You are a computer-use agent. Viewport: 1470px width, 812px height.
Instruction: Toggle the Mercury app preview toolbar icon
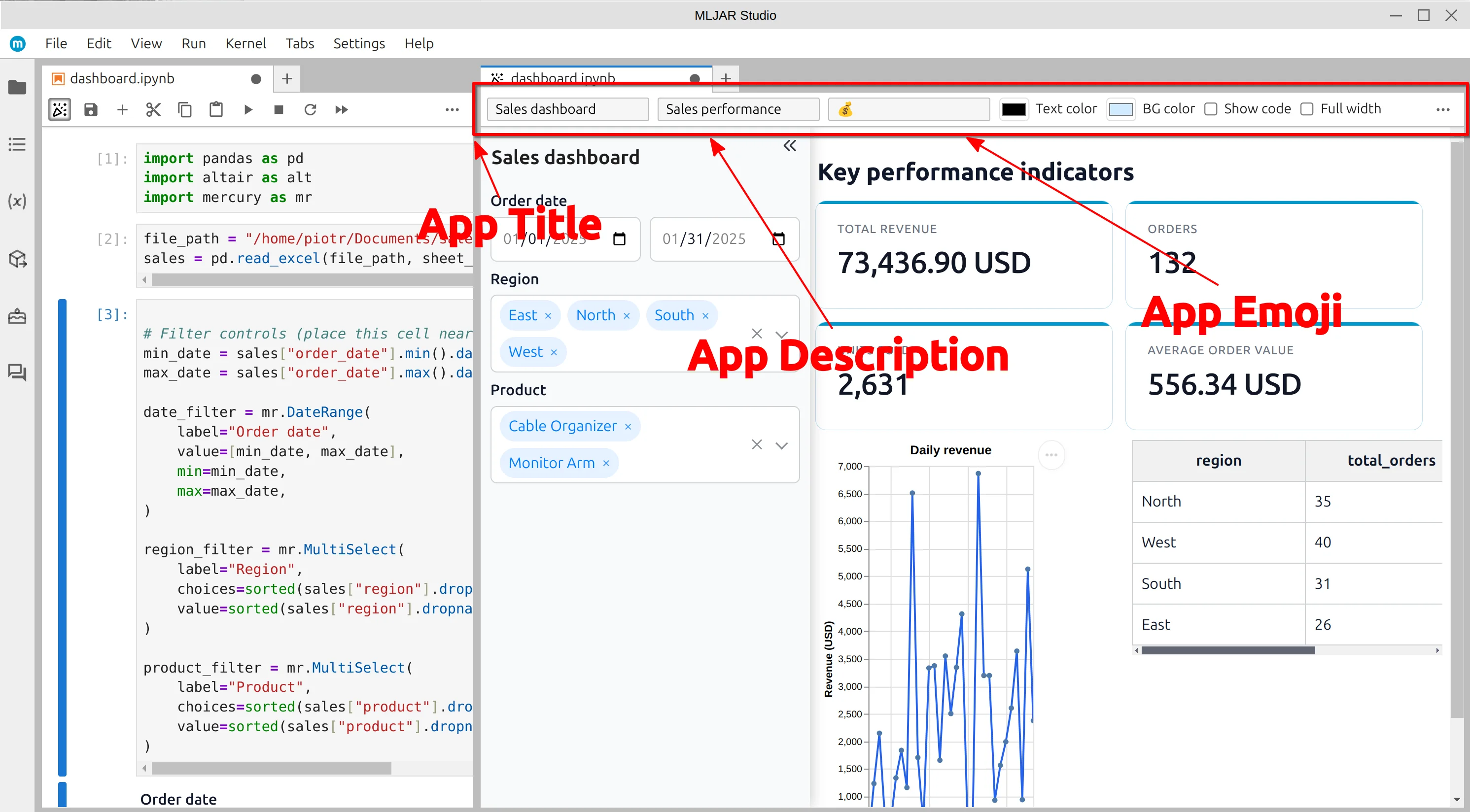click(60, 109)
